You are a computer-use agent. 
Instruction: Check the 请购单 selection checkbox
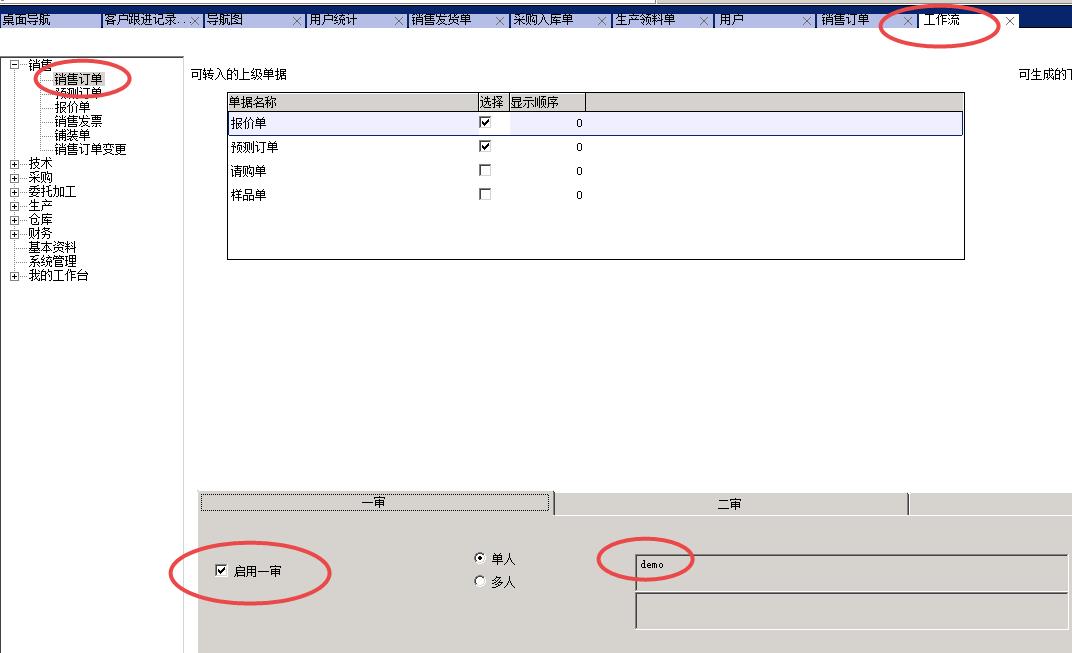[485, 169]
